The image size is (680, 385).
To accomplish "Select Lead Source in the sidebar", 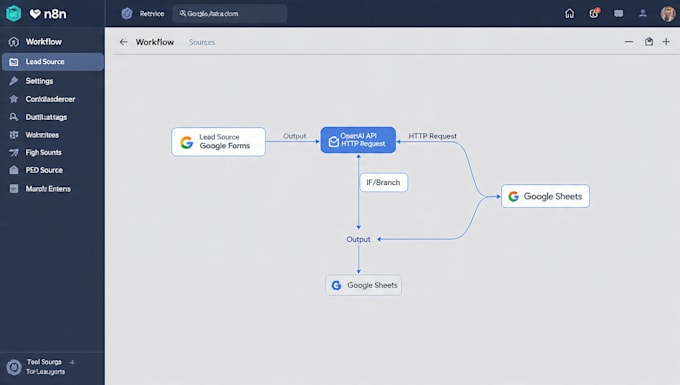I will coord(52,62).
